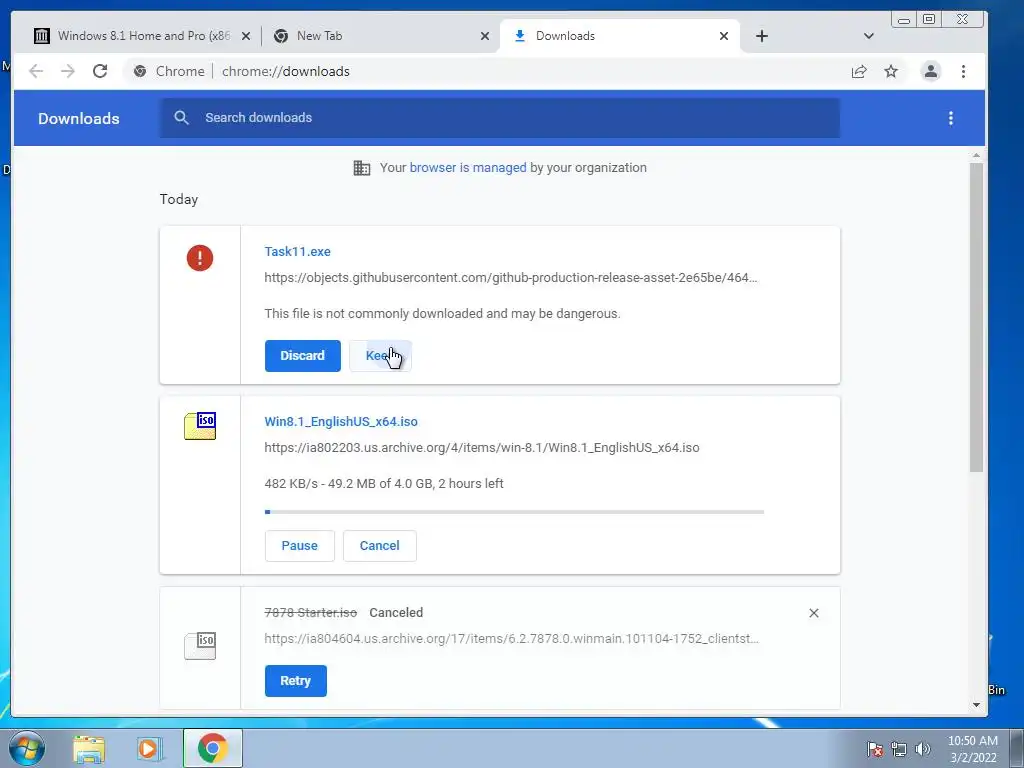1024x768 pixels.
Task: Expand the tab search chevron
Action: tap(869, 36)
